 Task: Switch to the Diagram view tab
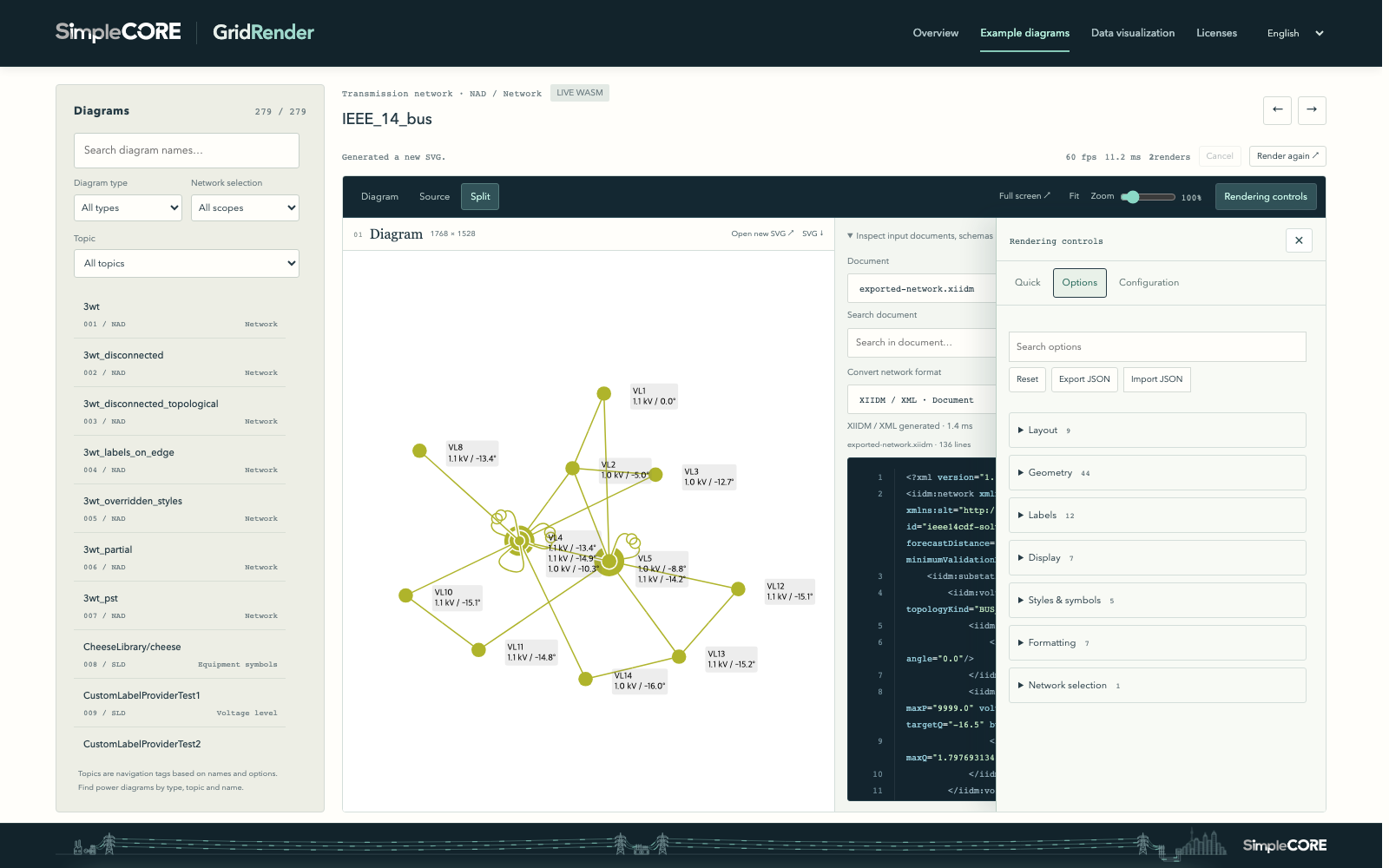point(379,196)
